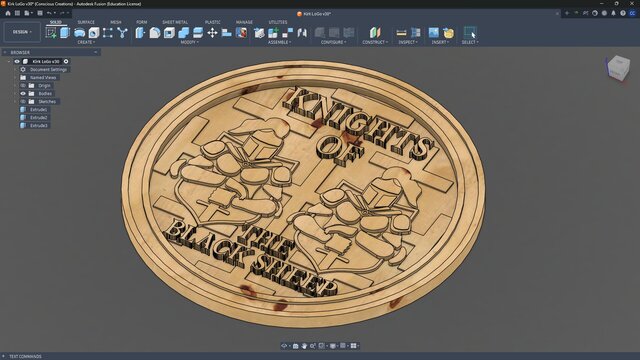This screenshot has width=640, height=360.
Task: Click the Home icon in the top bar
Action: (8, 13)
